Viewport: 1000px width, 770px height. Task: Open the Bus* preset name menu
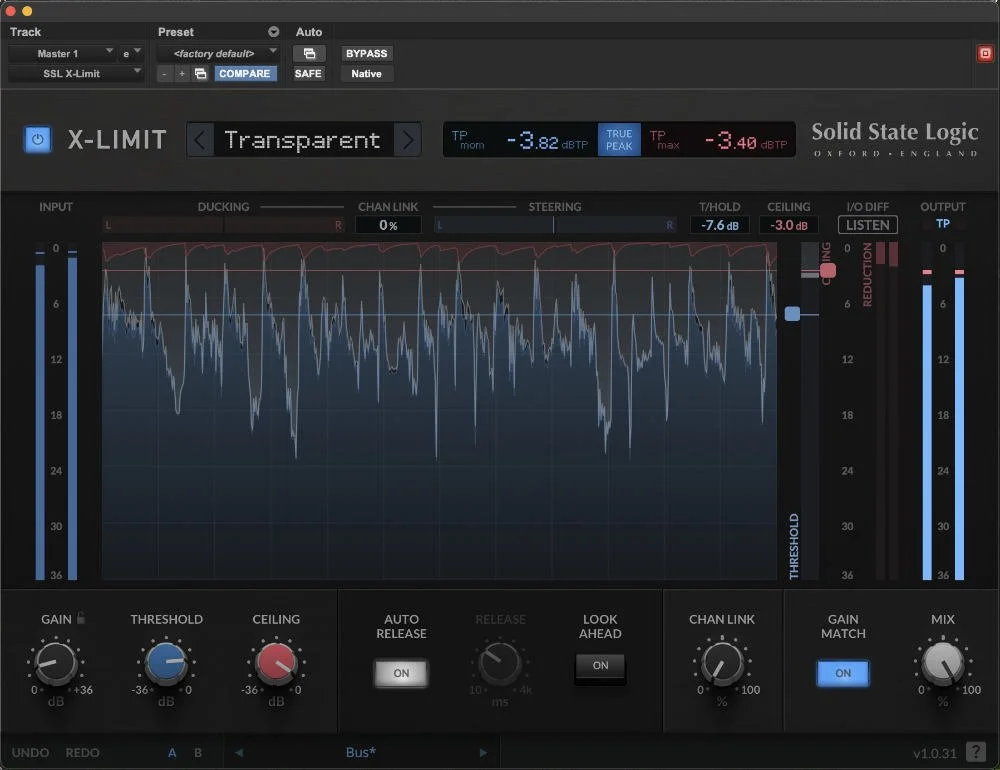coord(360,753)
